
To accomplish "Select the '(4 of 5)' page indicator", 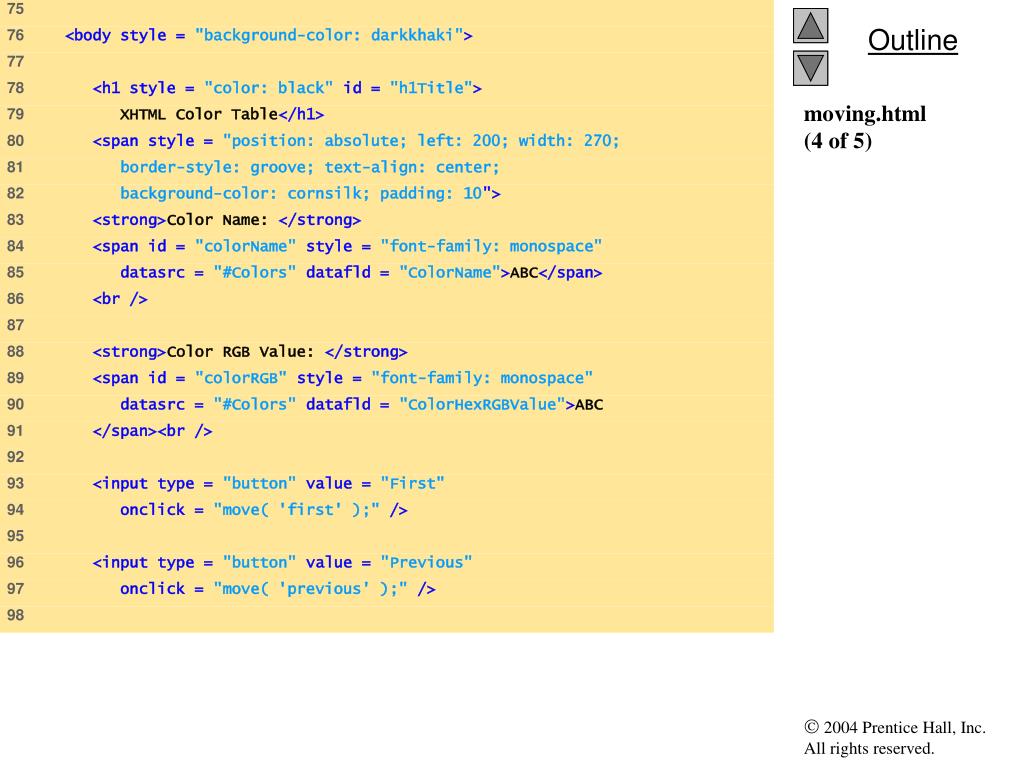I will [x=838, y=140].
